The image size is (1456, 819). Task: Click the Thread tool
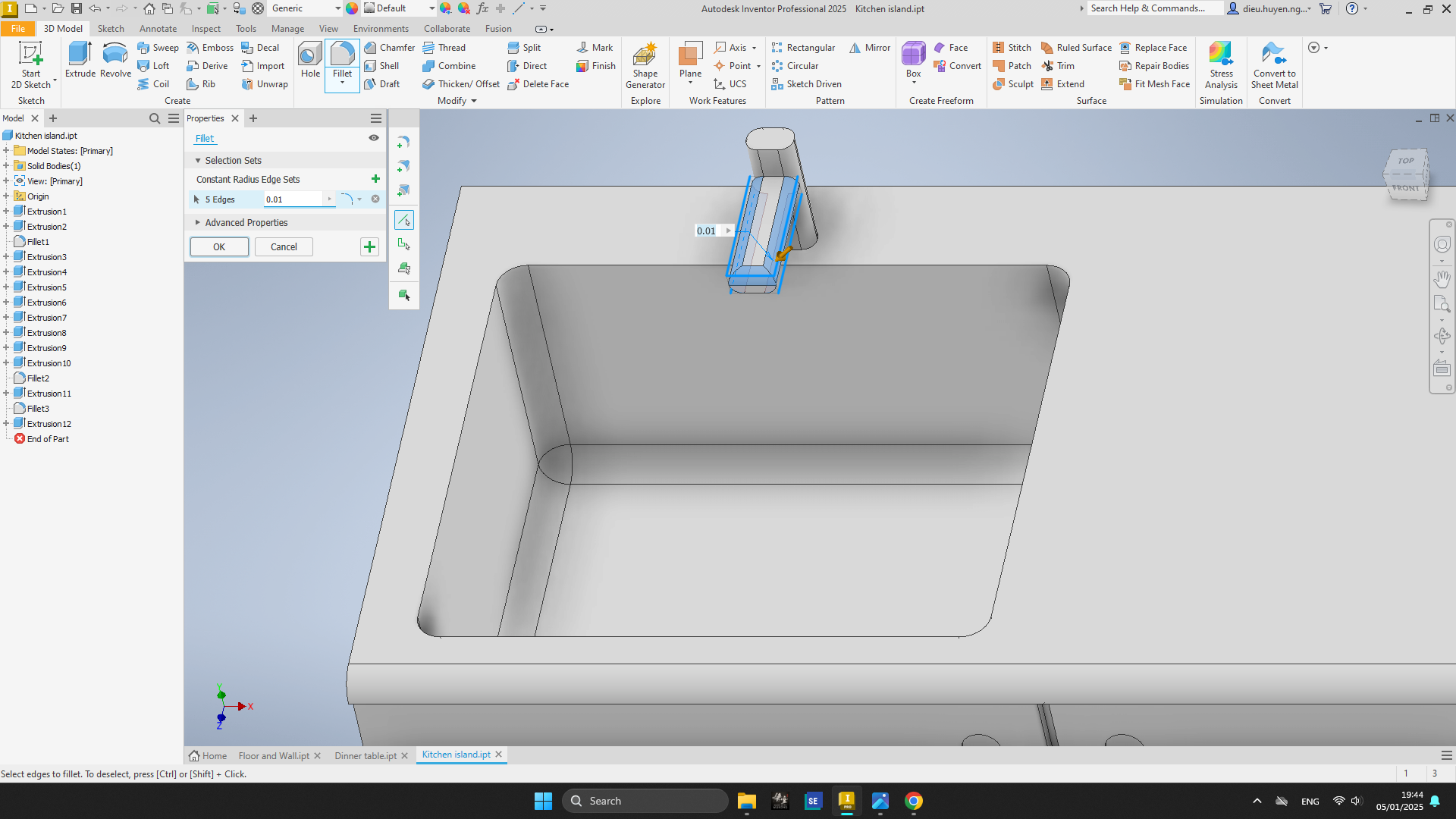(444, 47)
